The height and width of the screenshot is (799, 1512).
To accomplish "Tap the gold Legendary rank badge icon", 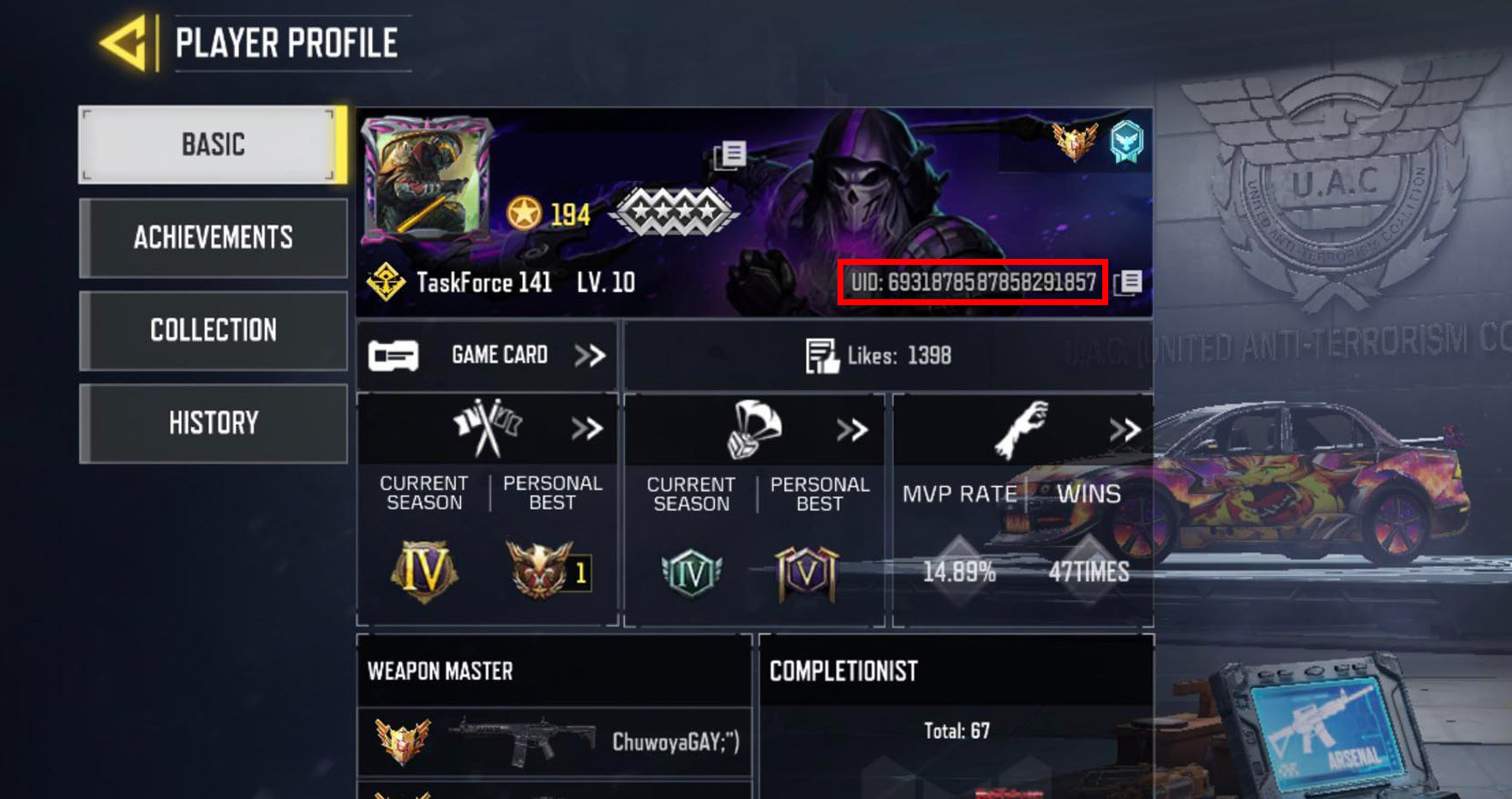I will [1075, 141].
